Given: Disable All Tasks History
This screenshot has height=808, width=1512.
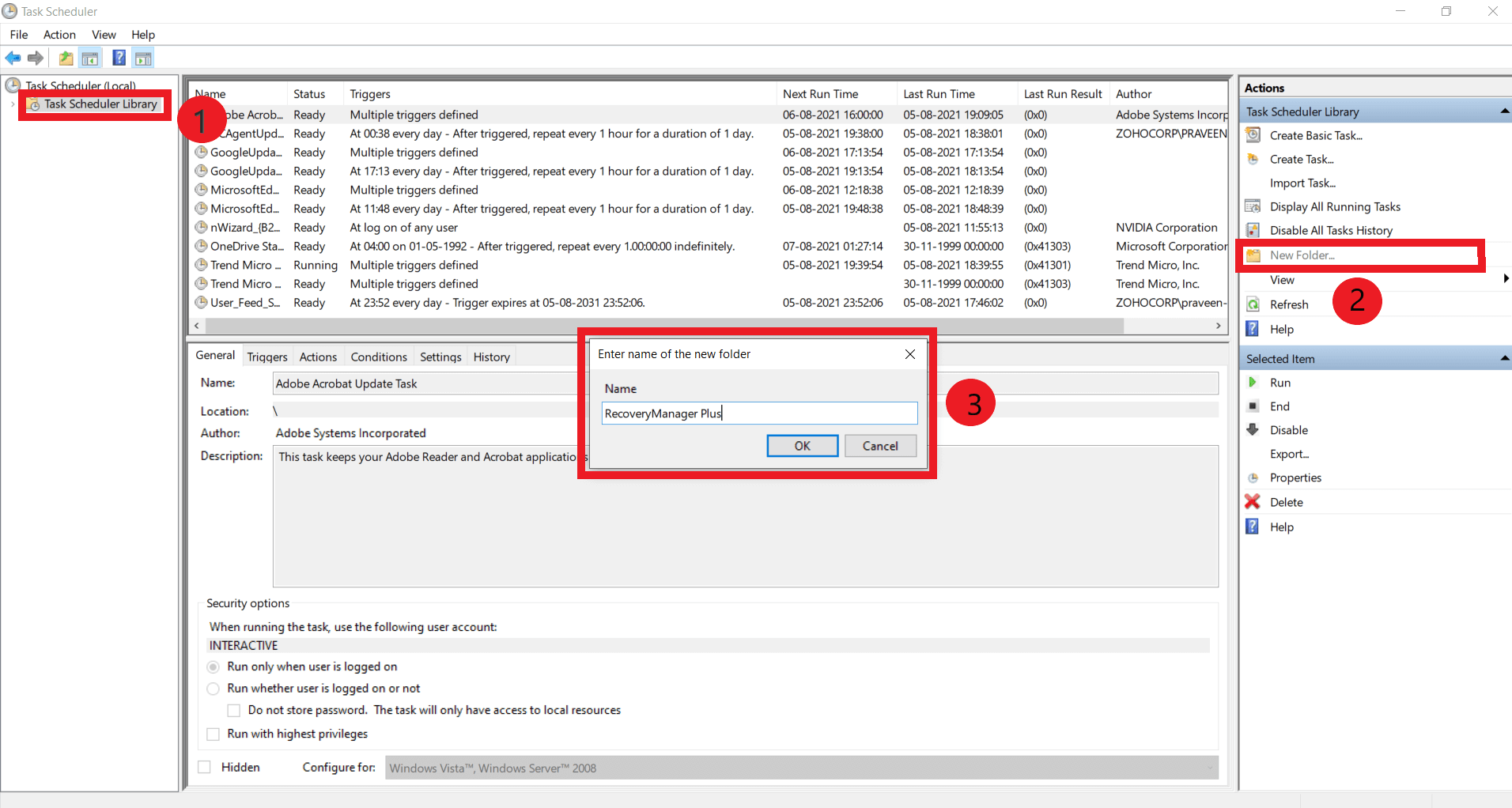Looking at the screenshot, I should pos(1330,230).
